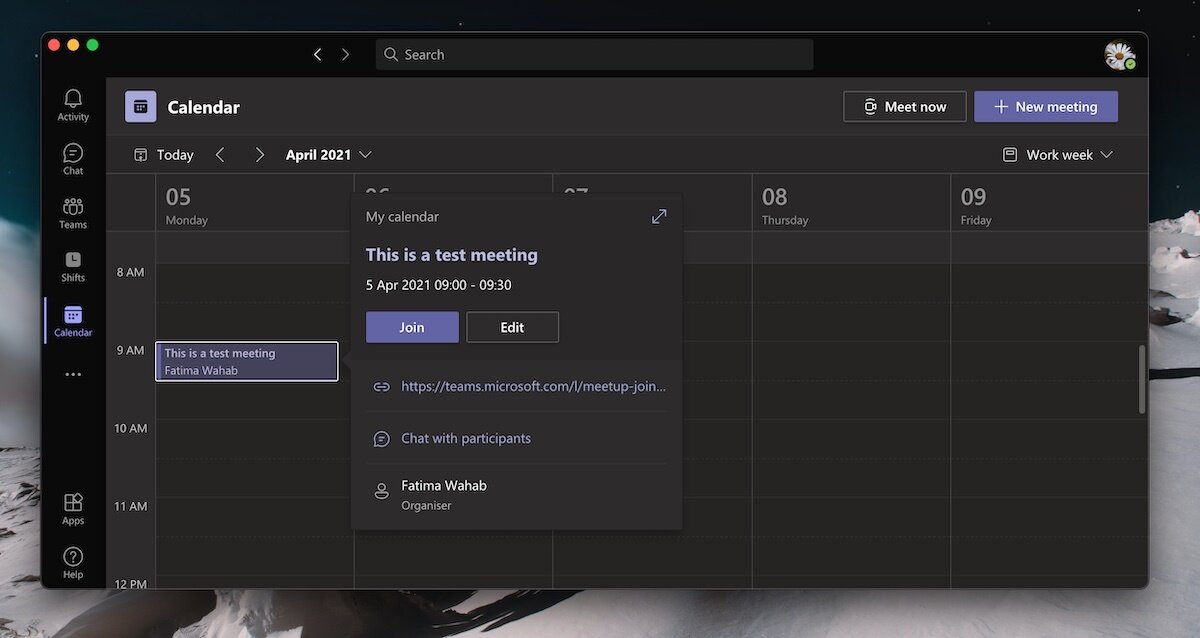1200x638 pixels.
Task: Expand meeting popup with arrows icon
Action: tap(659, 216)
